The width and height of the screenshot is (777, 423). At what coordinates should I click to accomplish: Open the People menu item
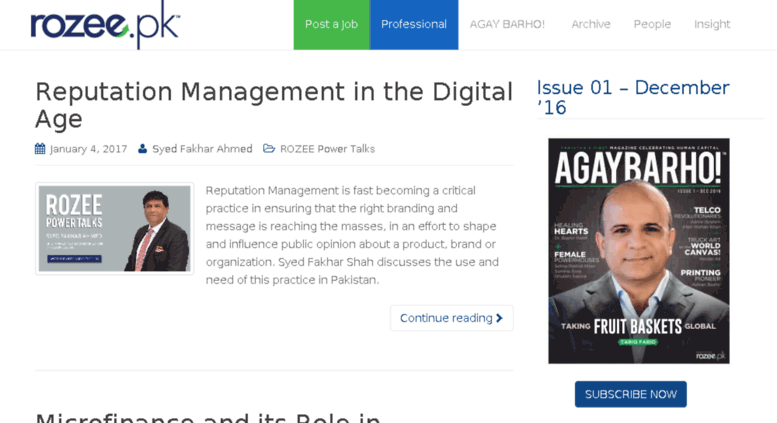pyautogui.click(x=652, y=24)
